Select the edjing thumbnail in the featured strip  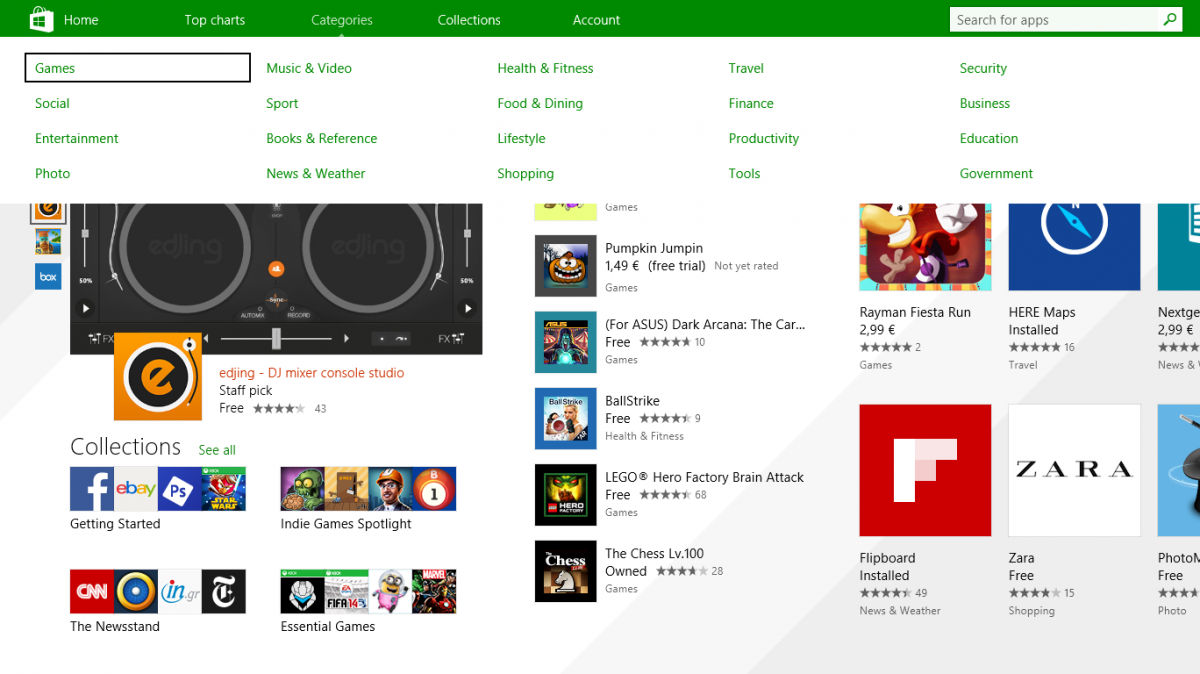(x=48, y=211)
